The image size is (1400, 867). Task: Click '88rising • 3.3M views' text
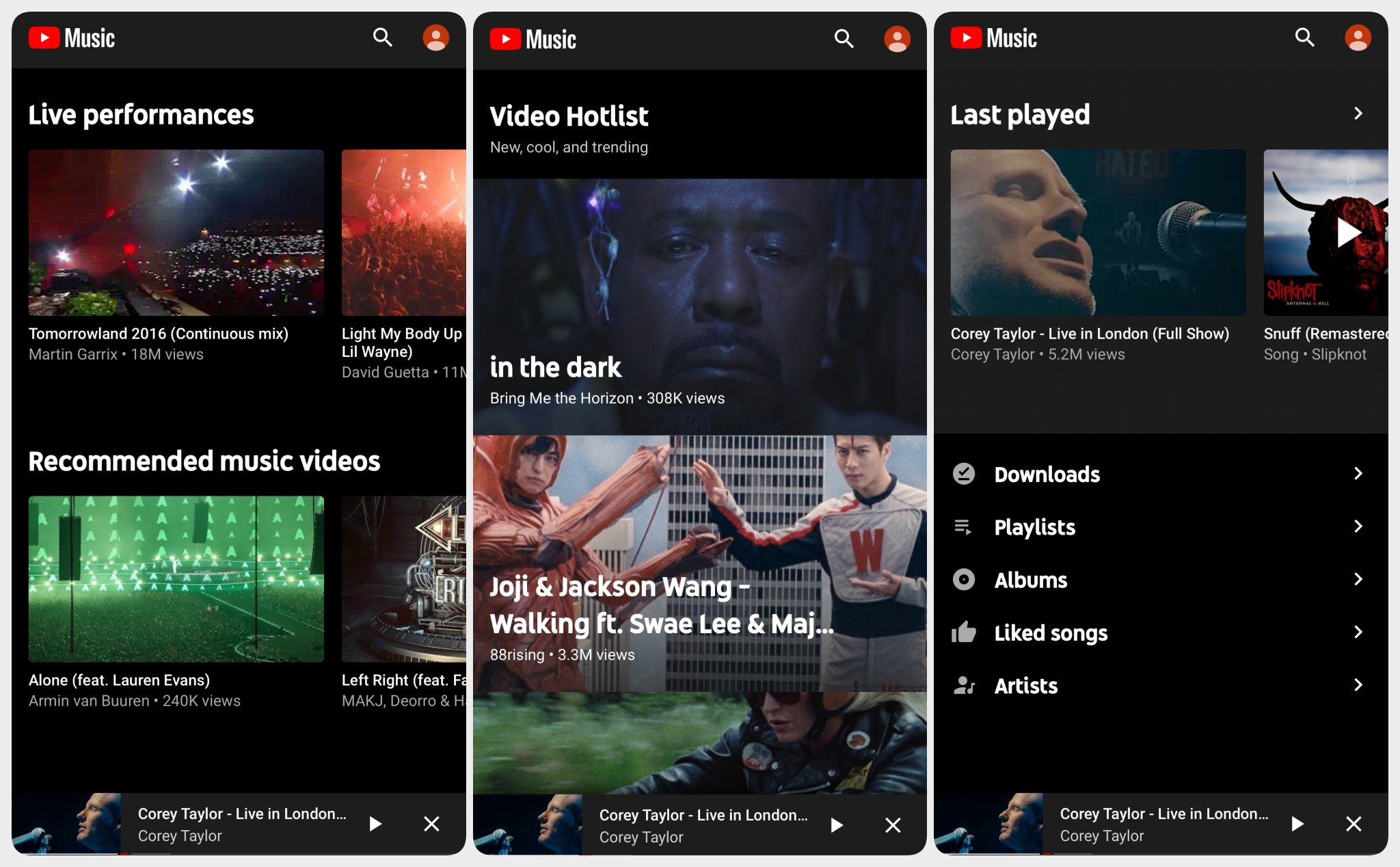pos(563,654)
